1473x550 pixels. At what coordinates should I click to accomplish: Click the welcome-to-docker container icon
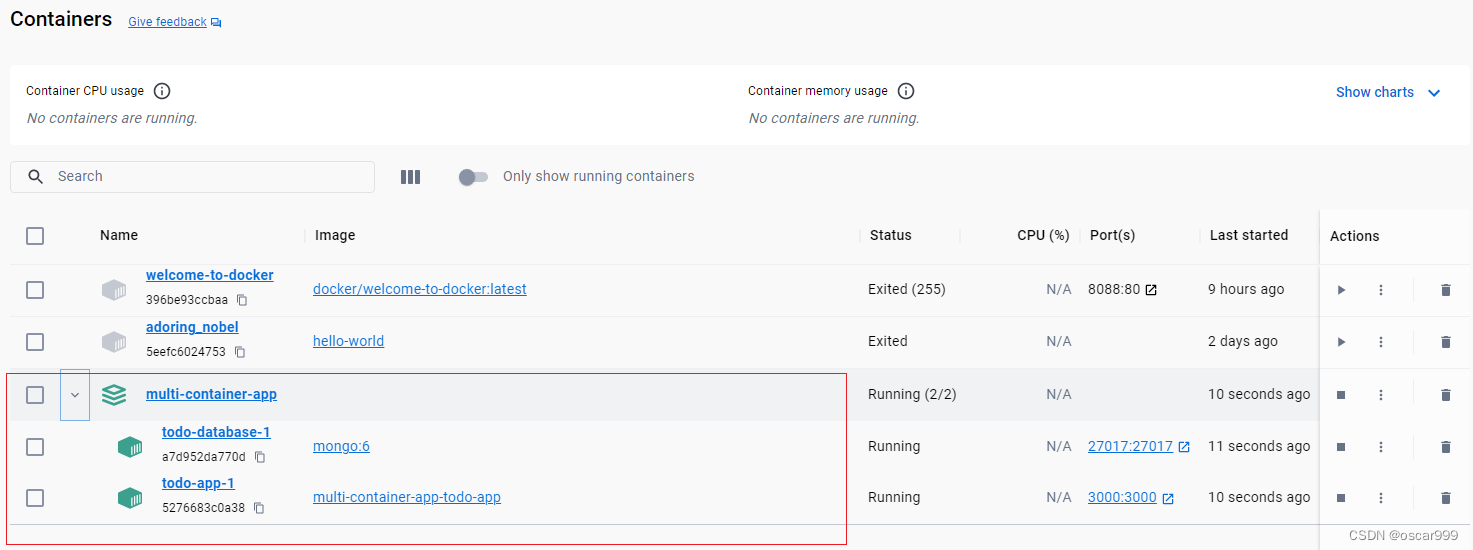coord(114,290)
